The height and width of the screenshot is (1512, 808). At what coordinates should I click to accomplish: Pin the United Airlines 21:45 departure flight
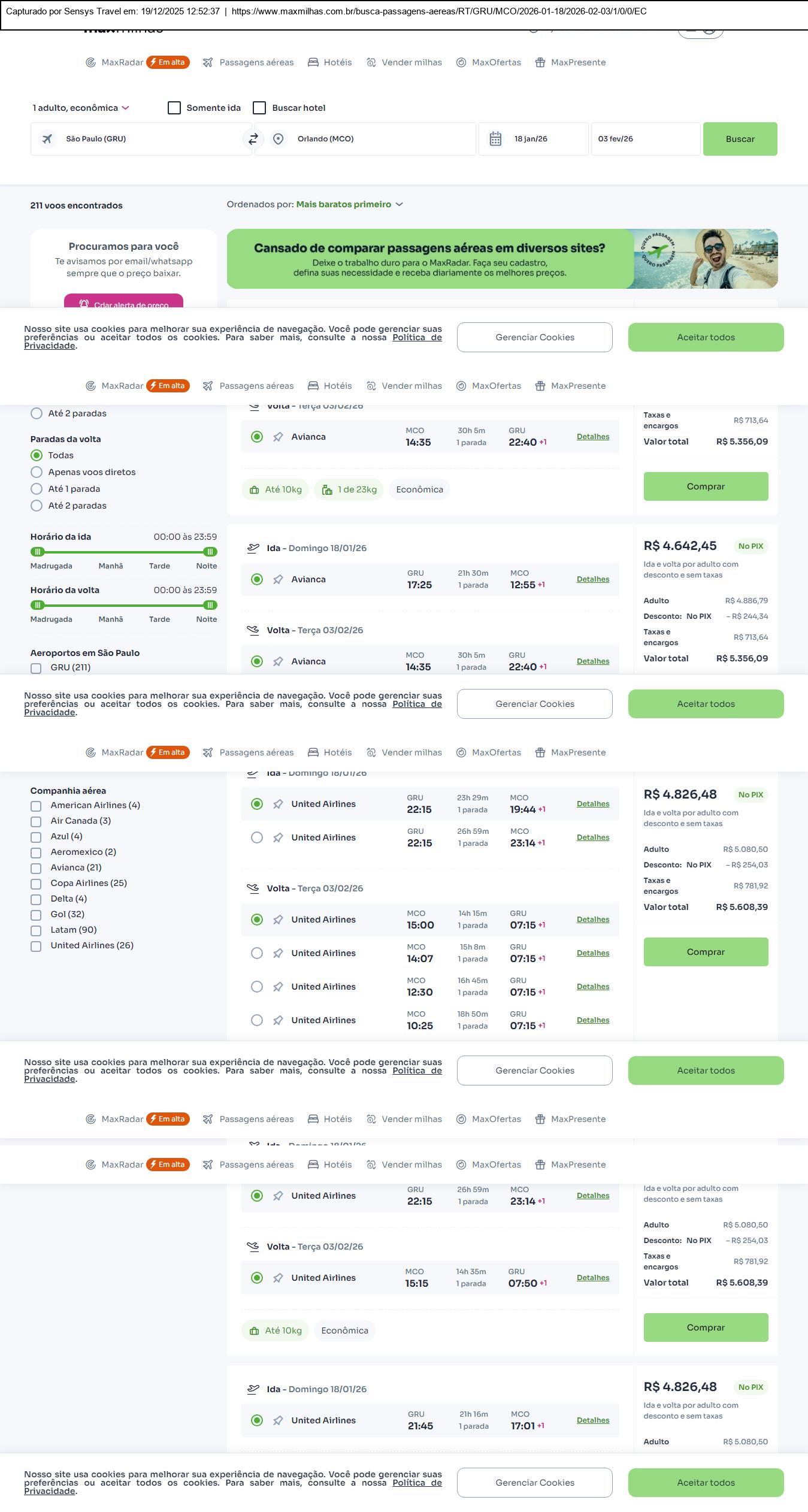(278, 1420)
